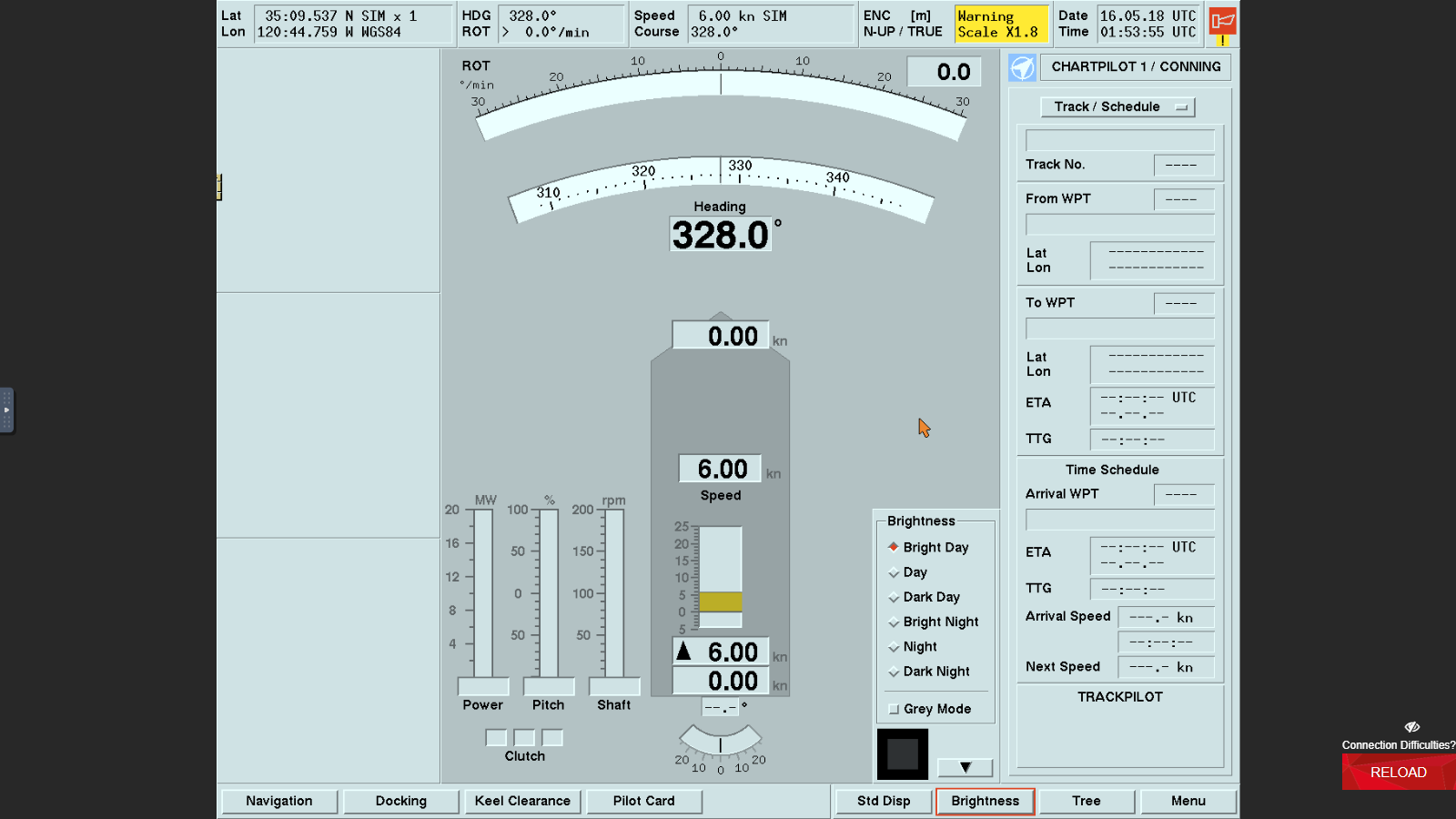Image resolution: width=1456 pixels, height=819 pixels.
Task: Click the rate of turn arc gauge
Action: click(x=721, y=98)
